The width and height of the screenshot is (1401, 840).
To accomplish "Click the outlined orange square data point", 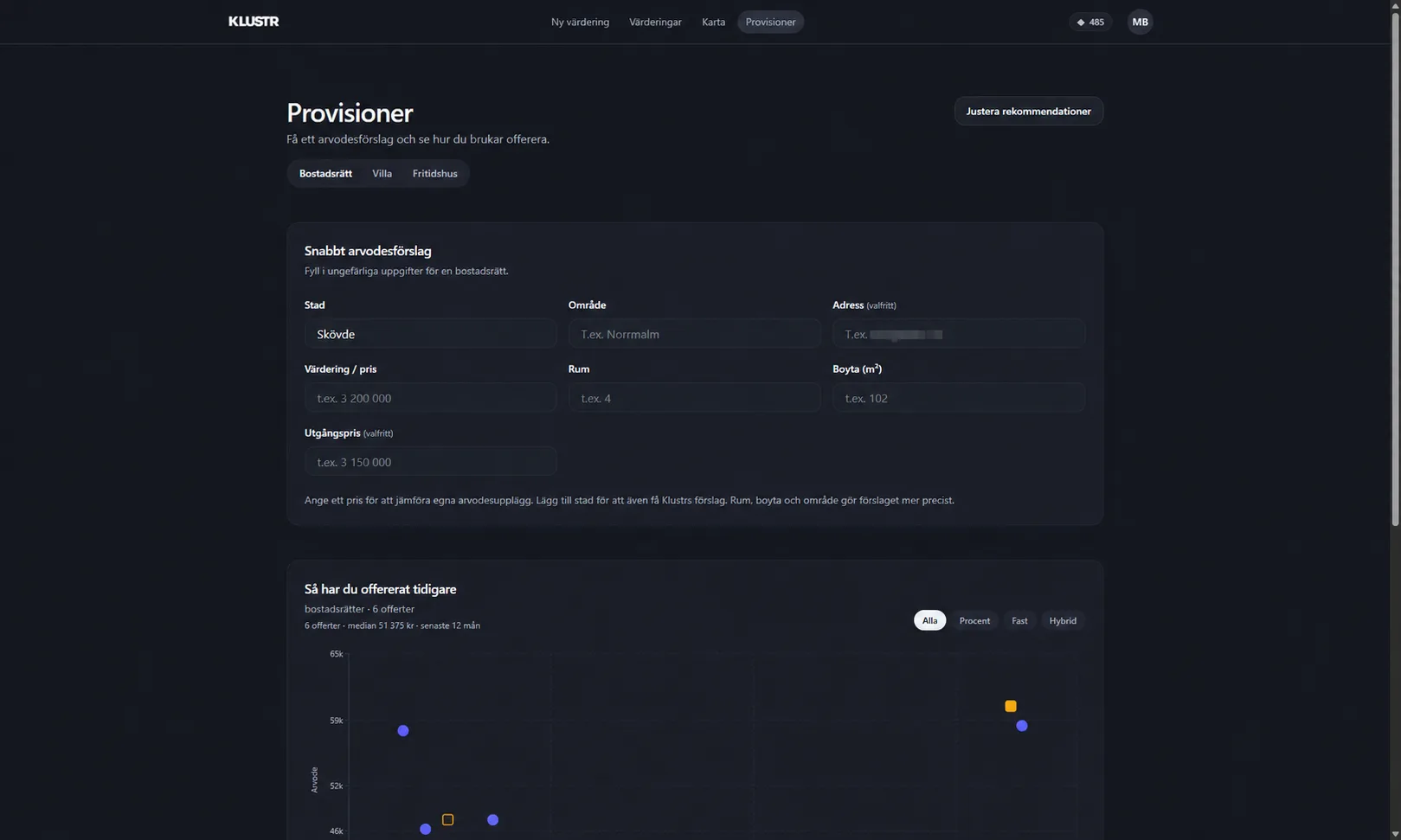I will point(447,820).
